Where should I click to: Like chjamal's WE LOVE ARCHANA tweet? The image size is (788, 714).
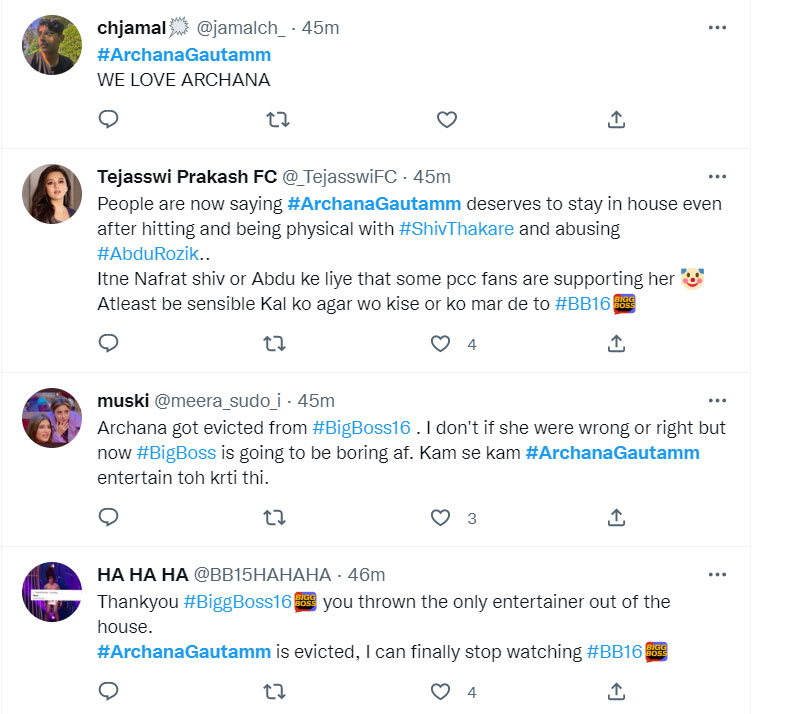coord(447,120)
